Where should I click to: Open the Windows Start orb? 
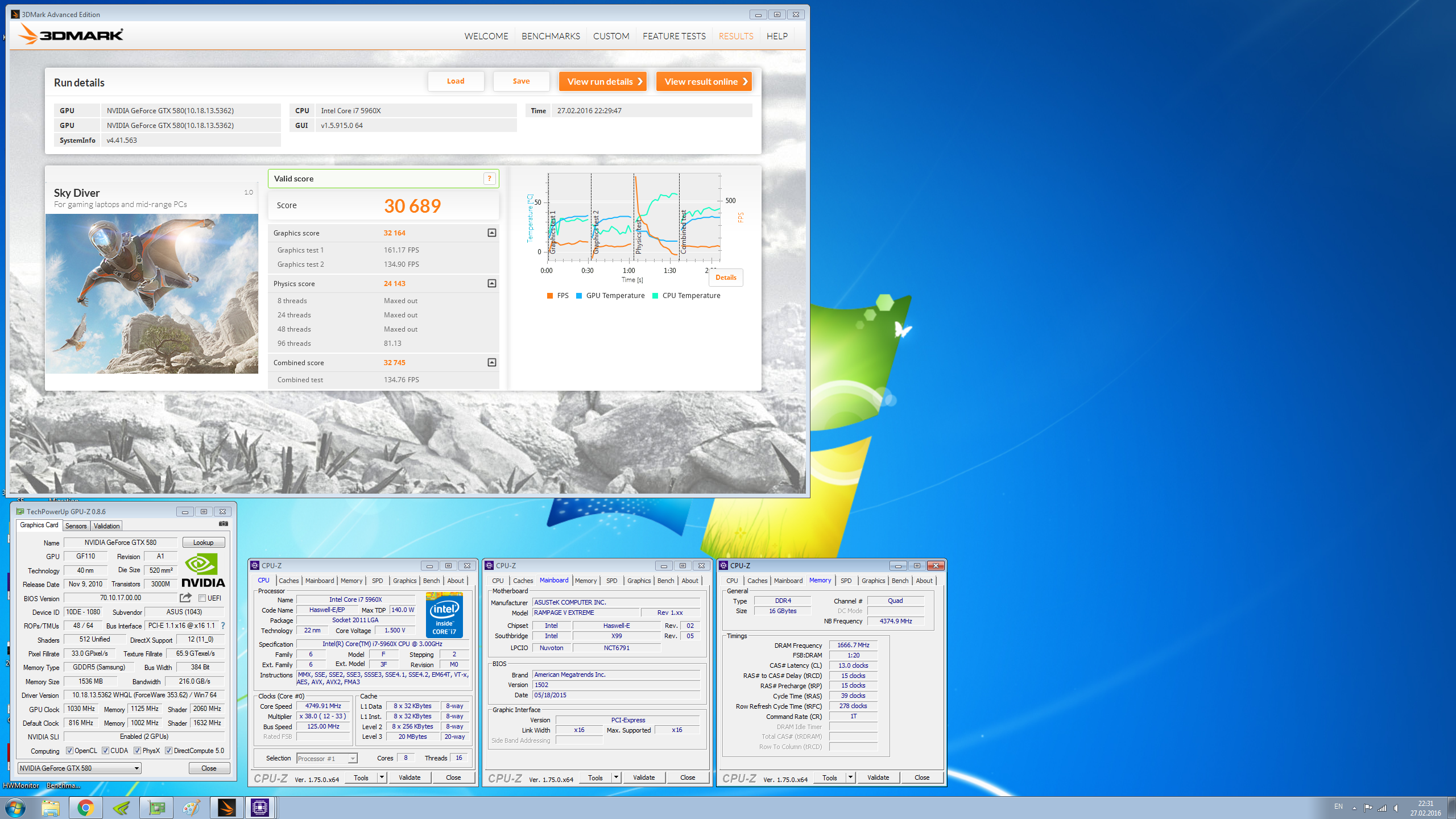pyautogui.click(x=15, y=808)
